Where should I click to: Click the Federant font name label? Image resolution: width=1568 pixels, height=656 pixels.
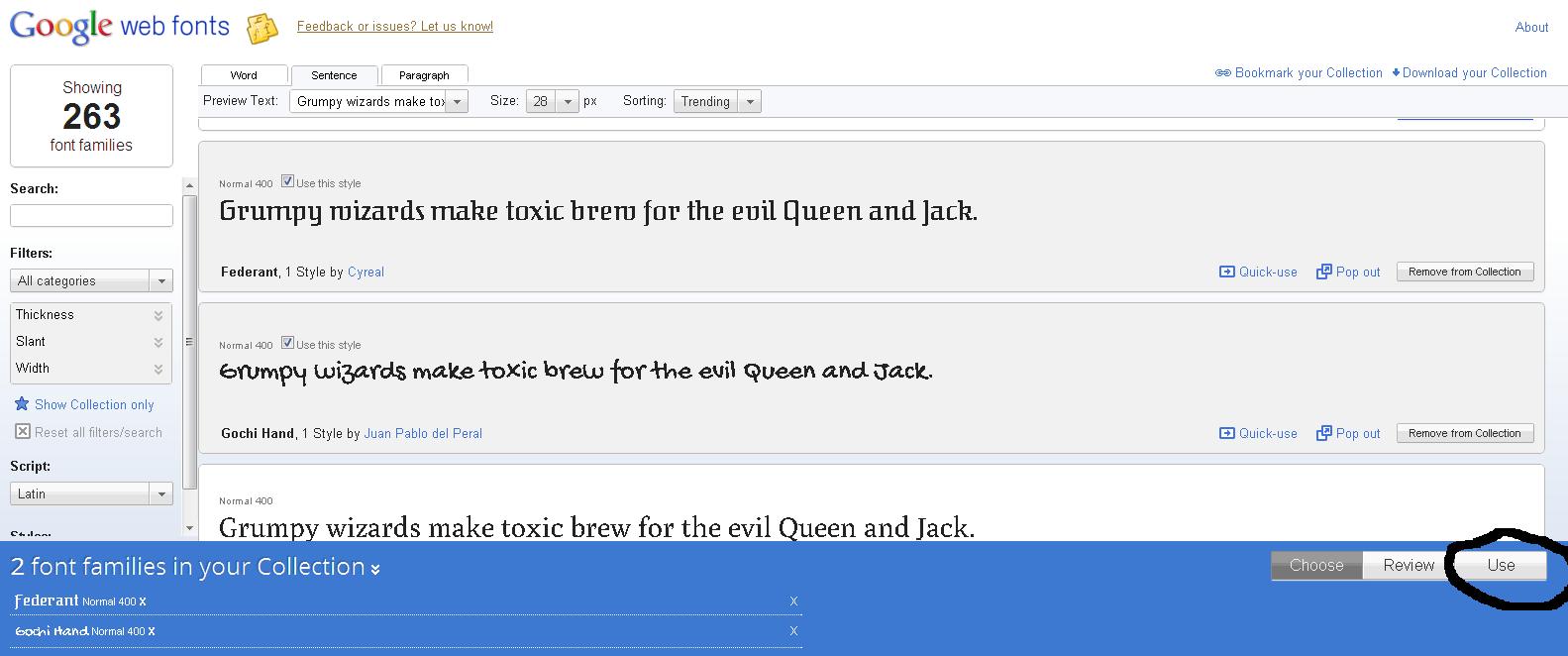pyautogui.click(x=249, y=272)
